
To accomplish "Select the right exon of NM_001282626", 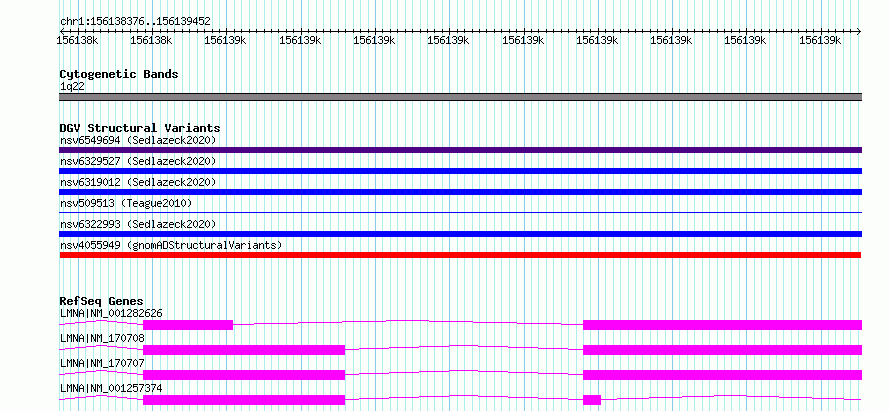I will 723,325.
